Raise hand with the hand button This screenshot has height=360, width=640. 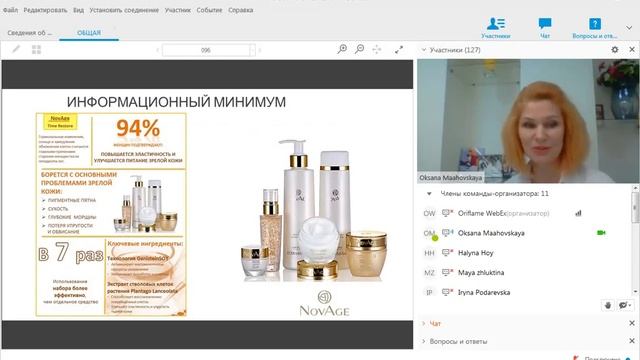click(x=608, y=305)
